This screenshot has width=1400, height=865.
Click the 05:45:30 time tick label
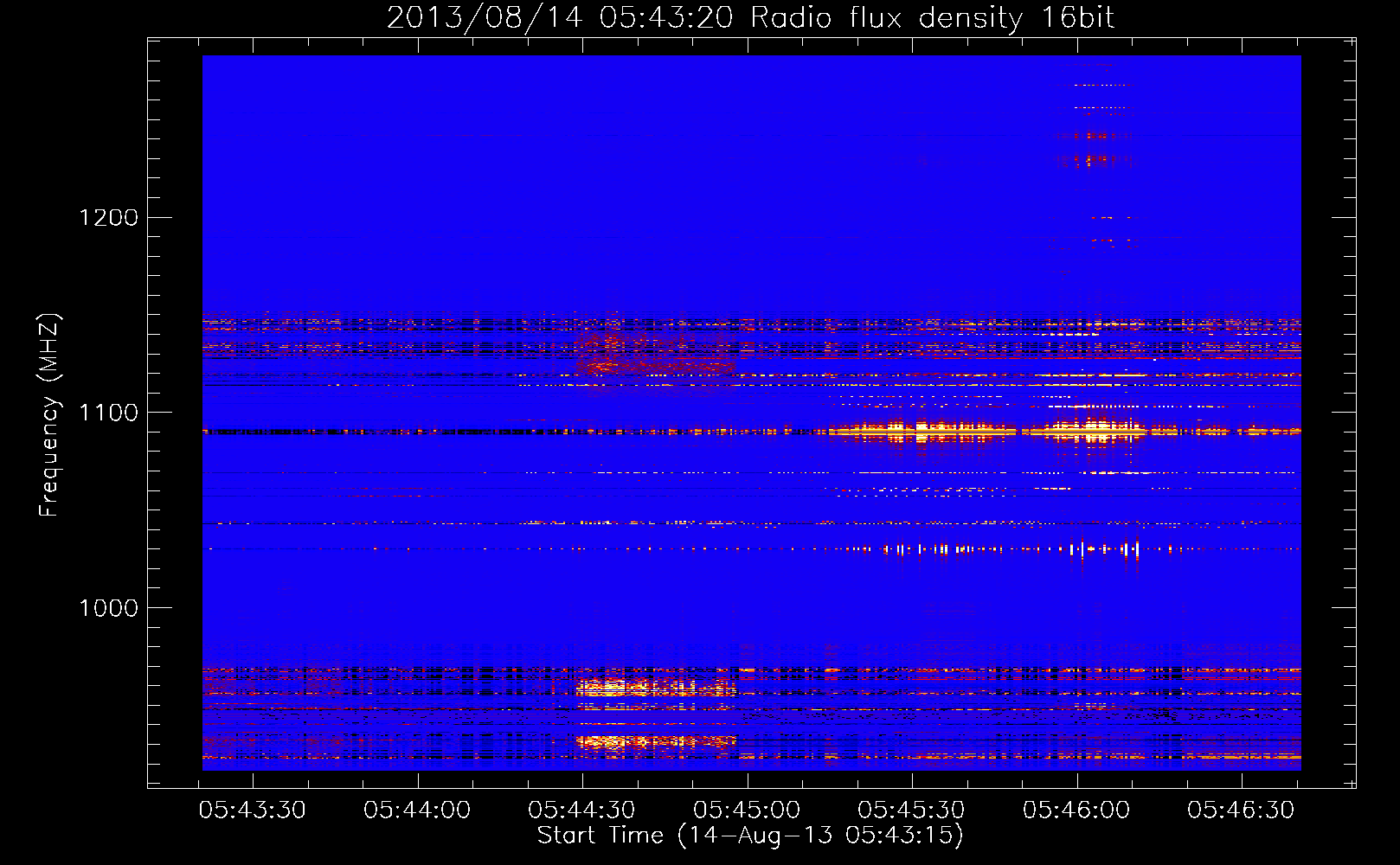pyautogui.click(x=911, y=810)
